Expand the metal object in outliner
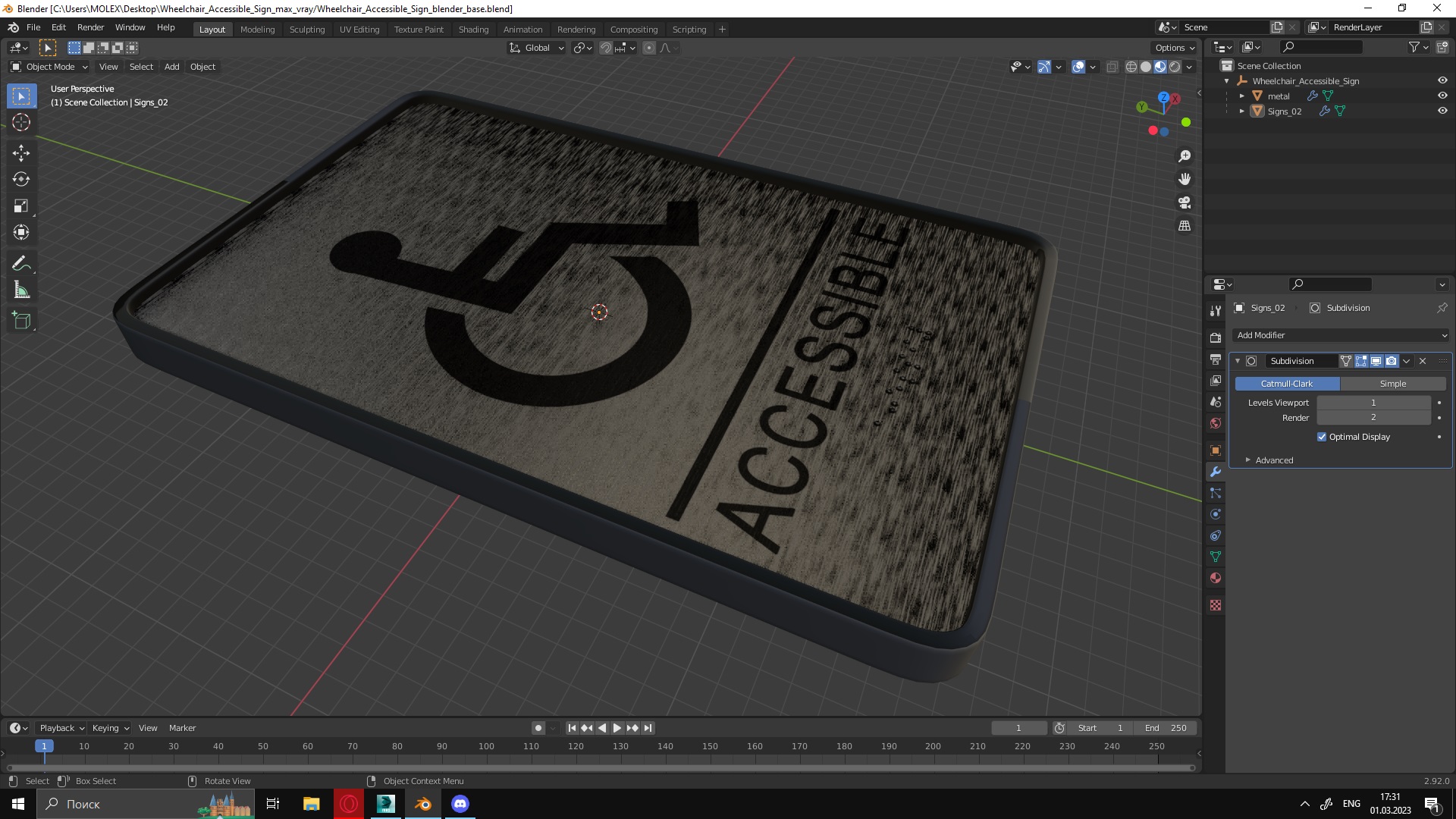 point(1242,96)
